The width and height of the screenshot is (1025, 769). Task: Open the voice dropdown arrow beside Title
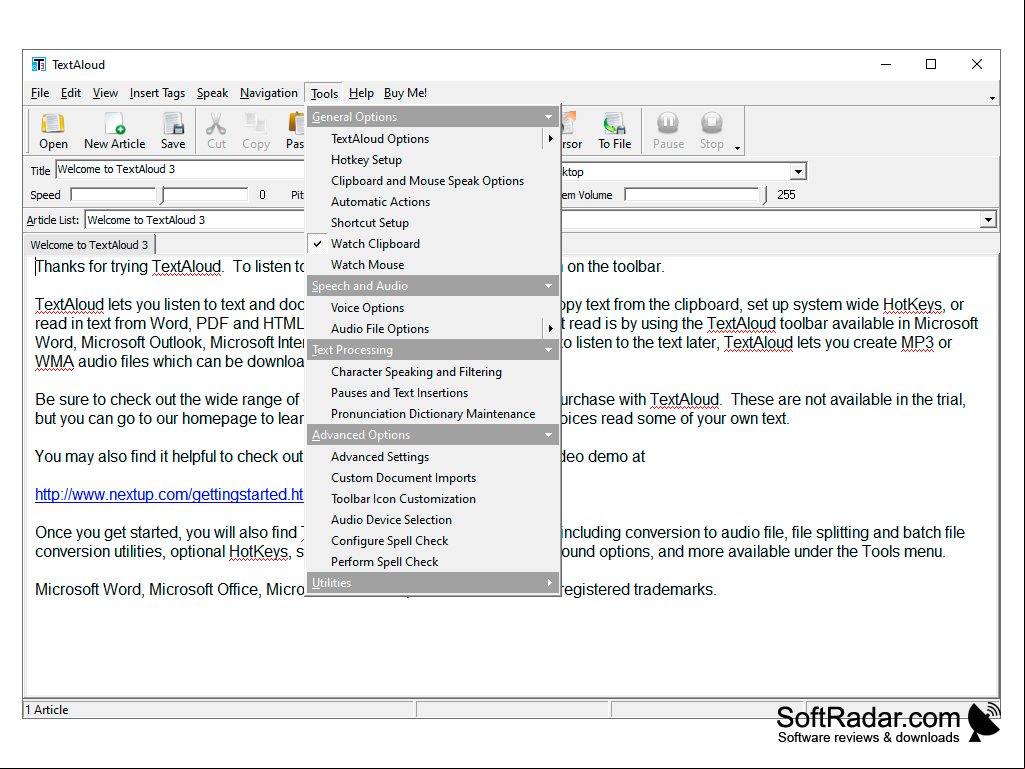click(x=798, y=171)
